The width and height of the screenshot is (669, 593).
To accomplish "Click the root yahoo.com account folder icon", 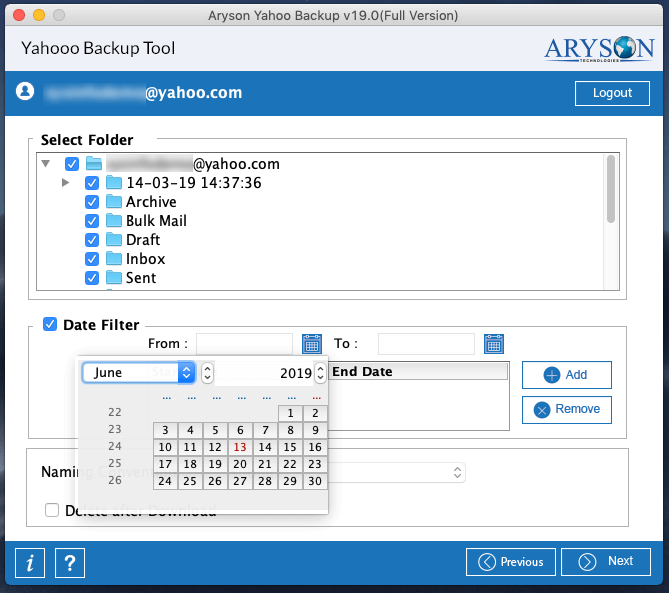I will (x=93, y=163).
